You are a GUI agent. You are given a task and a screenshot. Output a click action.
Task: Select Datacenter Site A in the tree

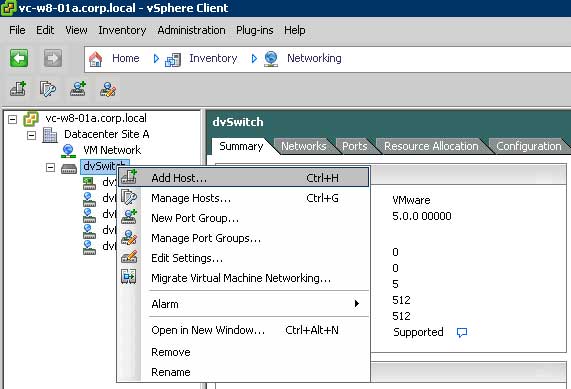(107, 134)
